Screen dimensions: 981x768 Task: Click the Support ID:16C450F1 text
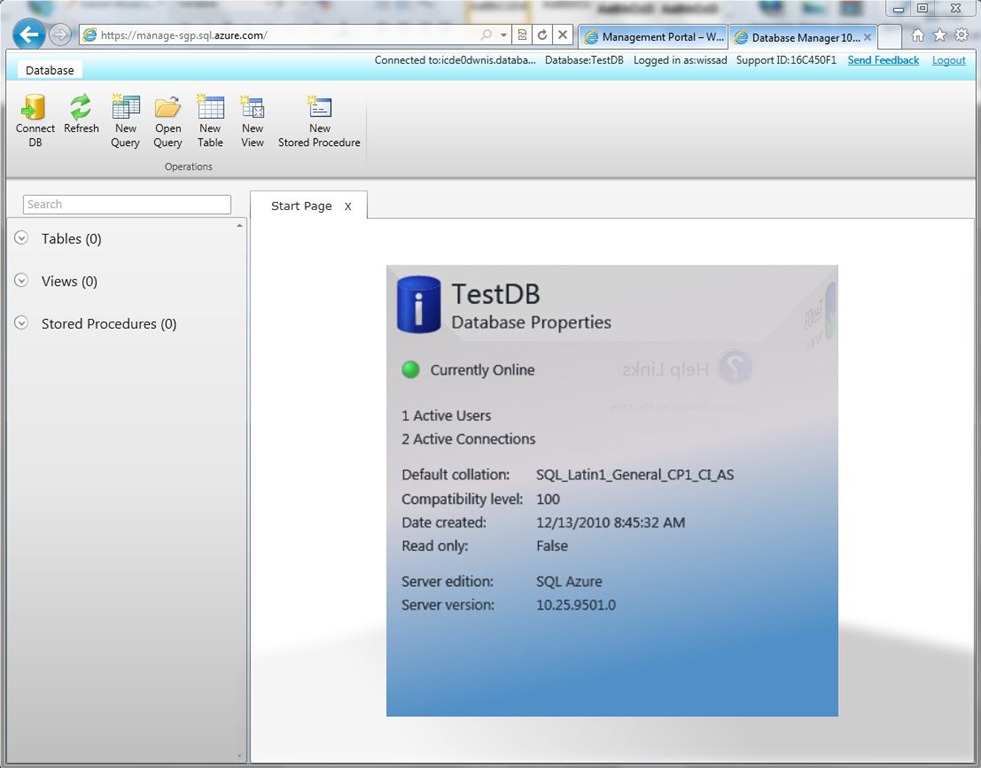[786, 60]
